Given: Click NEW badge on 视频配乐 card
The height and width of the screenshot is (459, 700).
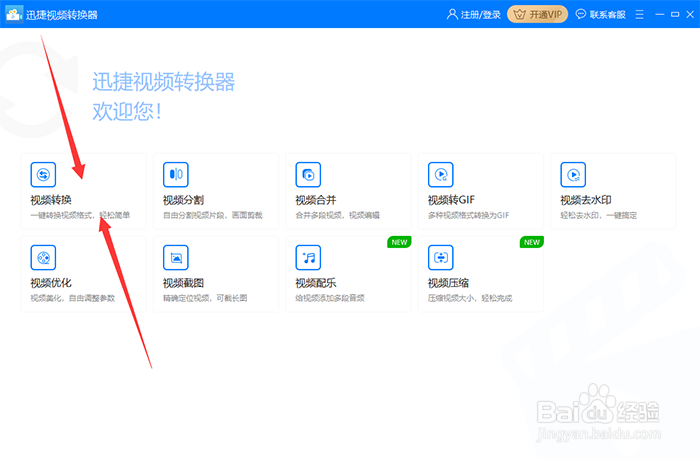Looking at the screenshot, I should [x=399, y=242].
